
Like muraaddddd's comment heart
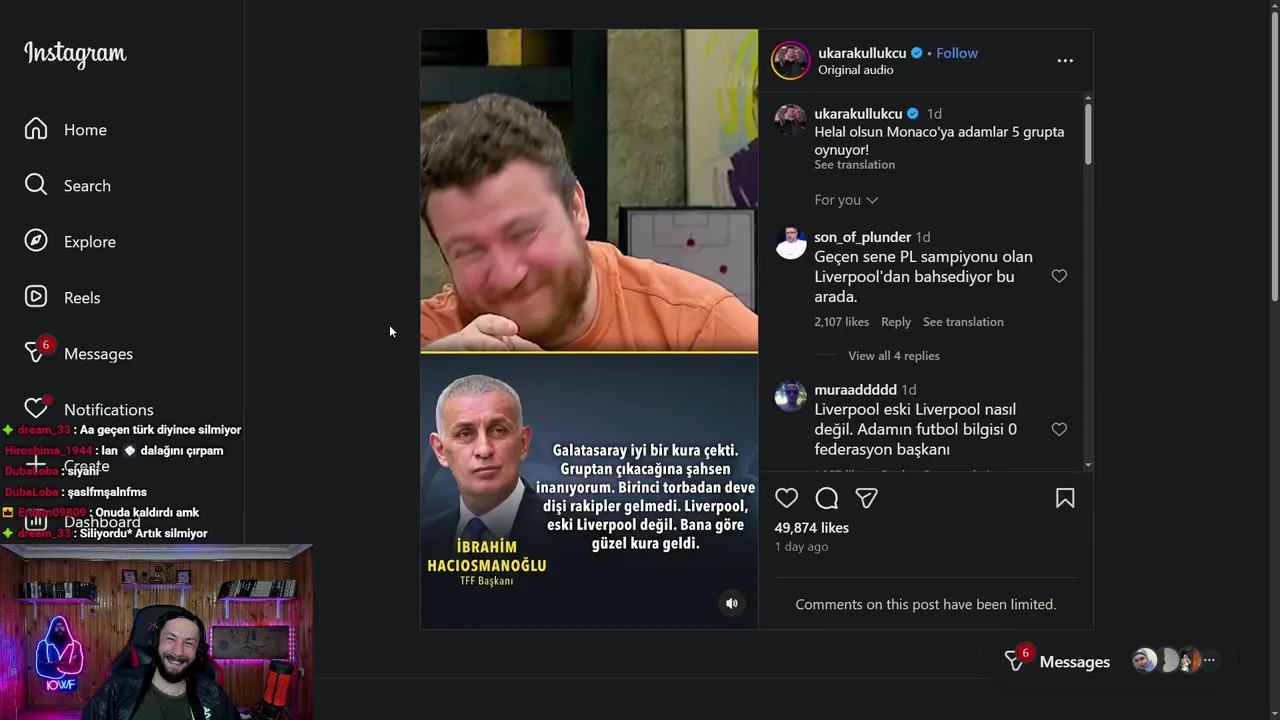point(1059,429)
